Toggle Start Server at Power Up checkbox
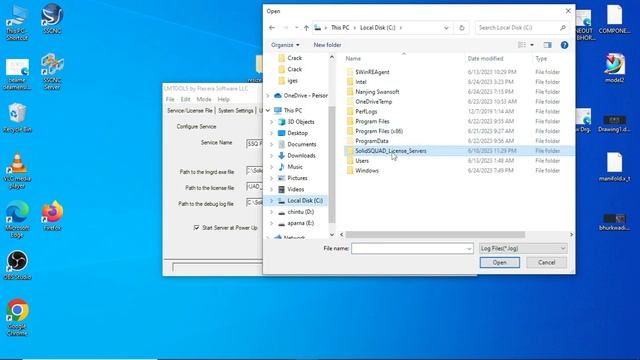Screen dimensions: 640x360 (x=196, y=227)
